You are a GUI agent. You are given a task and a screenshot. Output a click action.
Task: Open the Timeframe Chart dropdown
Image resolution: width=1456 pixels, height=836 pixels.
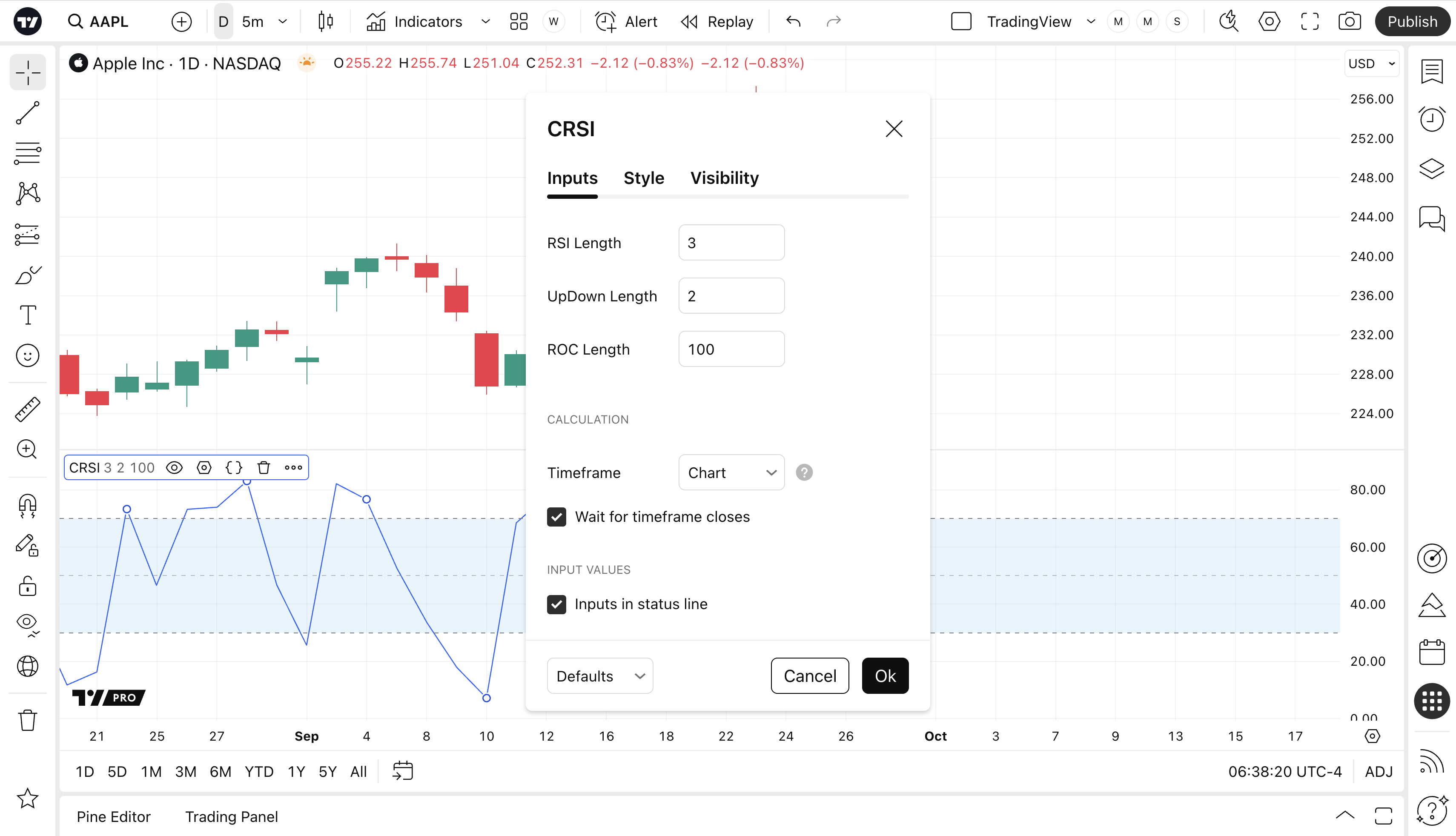[x=731, y=472]
